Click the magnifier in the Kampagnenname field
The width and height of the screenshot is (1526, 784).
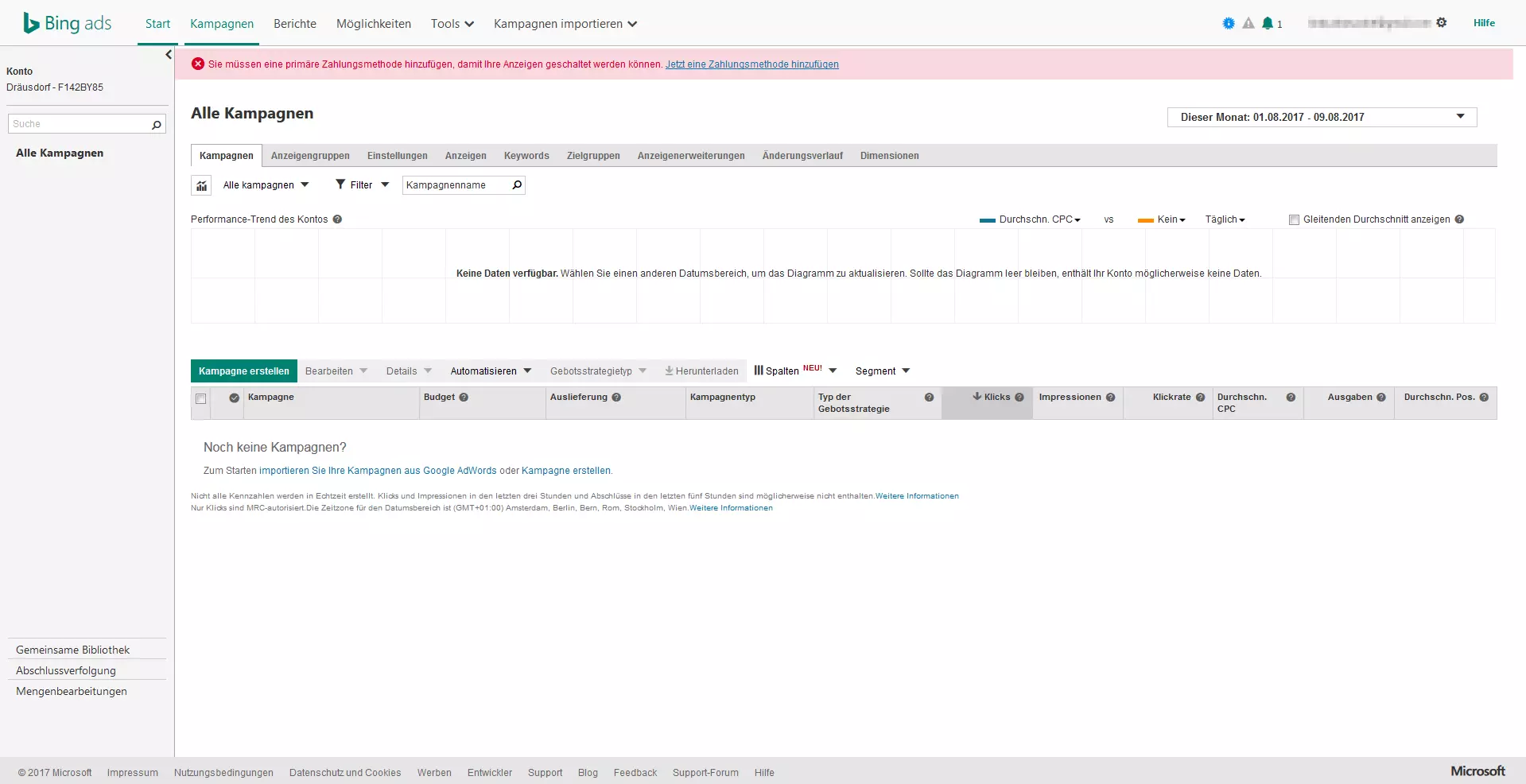(517, 185)
